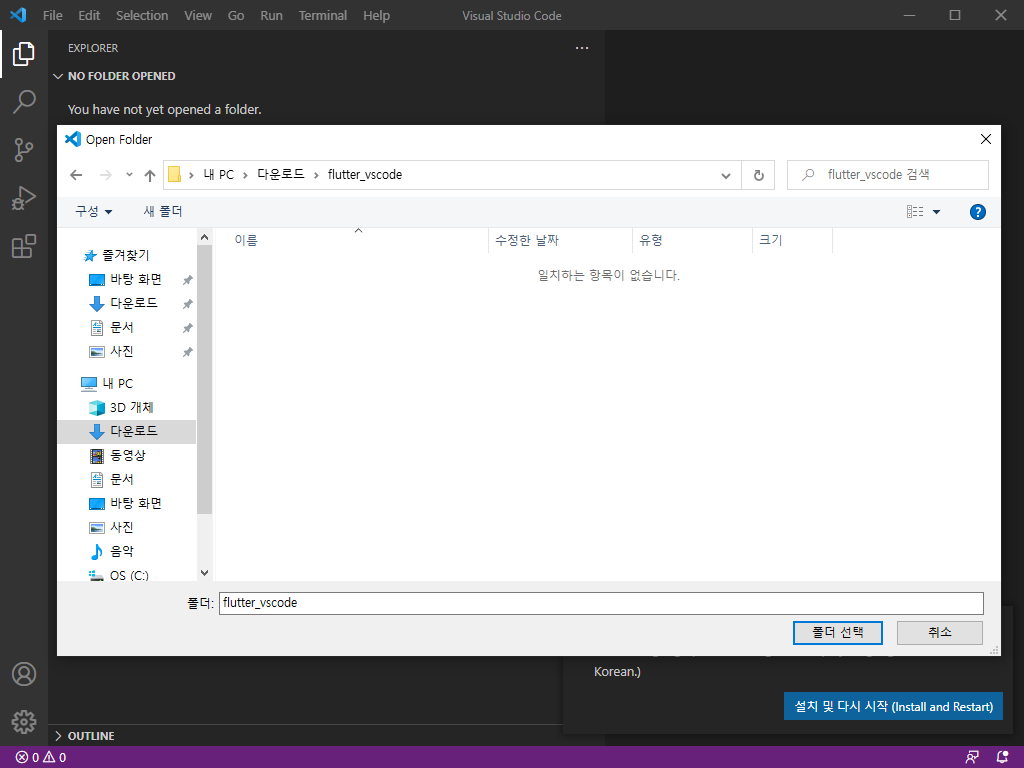Open the Help menu
Image resolution: width=1024 pixels, height=768 pixels.
click(x=376, y=16)
